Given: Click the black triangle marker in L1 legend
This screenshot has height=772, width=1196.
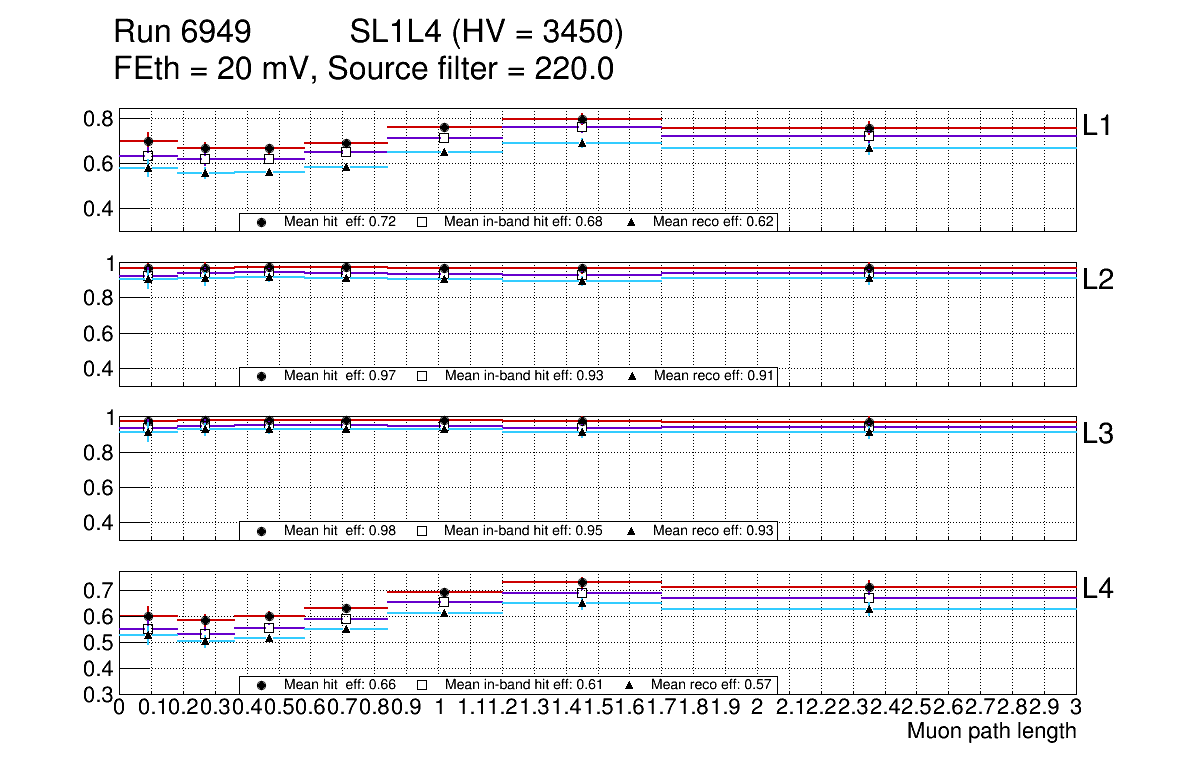Looking at the screenshot, I should (632, 222).
